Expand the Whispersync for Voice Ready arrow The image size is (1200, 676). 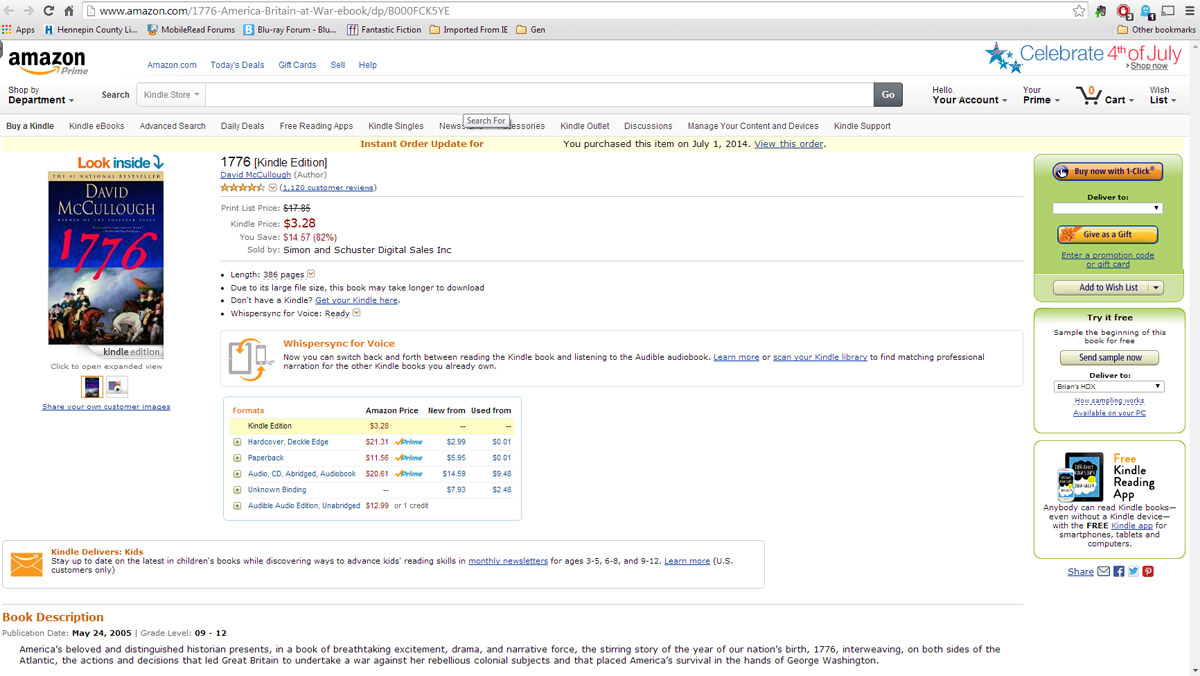(356, 313)
